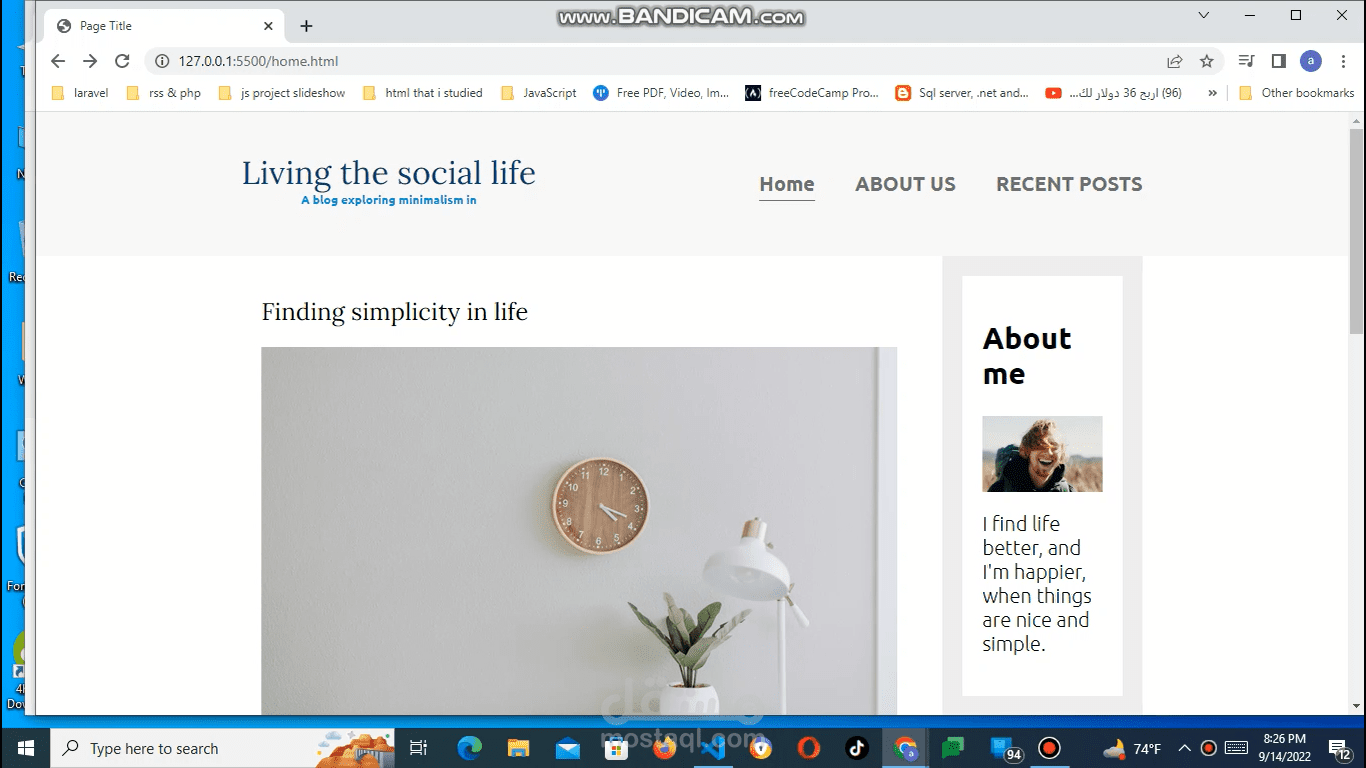This screenshot has height=768, width=1366.
Task: View site information icon beside URL
Action: 162,61
